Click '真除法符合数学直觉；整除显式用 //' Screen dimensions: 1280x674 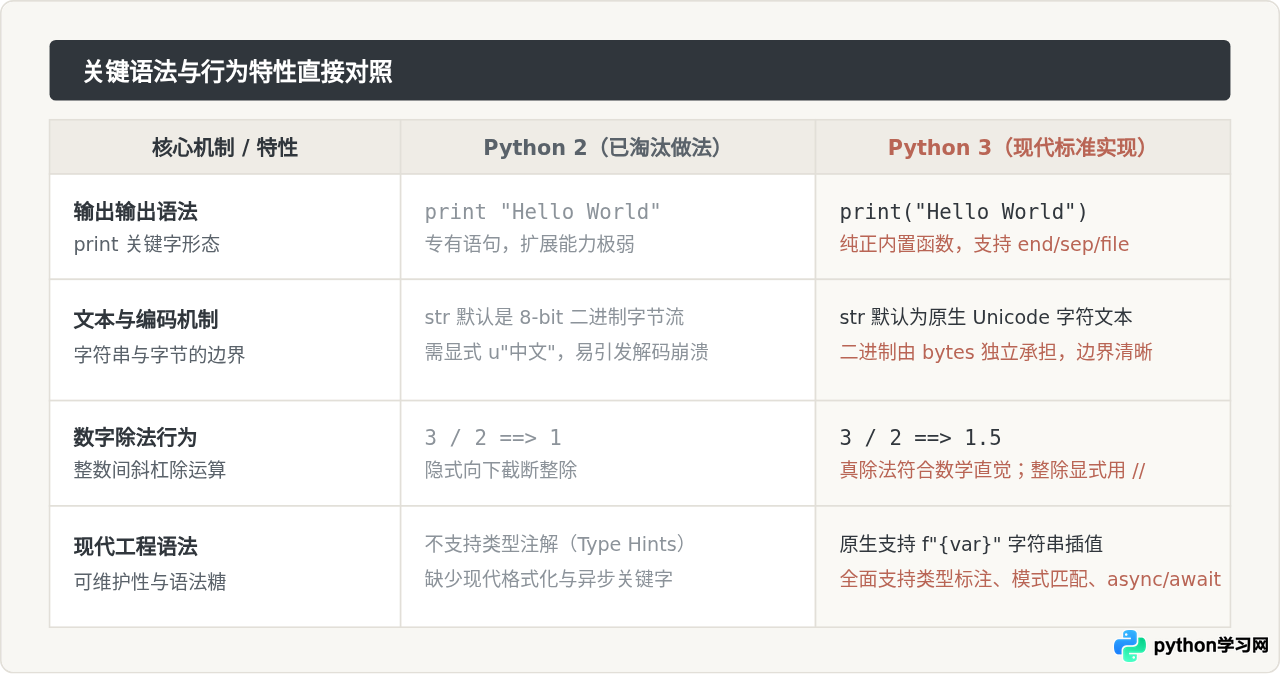[x=993, y=470]
